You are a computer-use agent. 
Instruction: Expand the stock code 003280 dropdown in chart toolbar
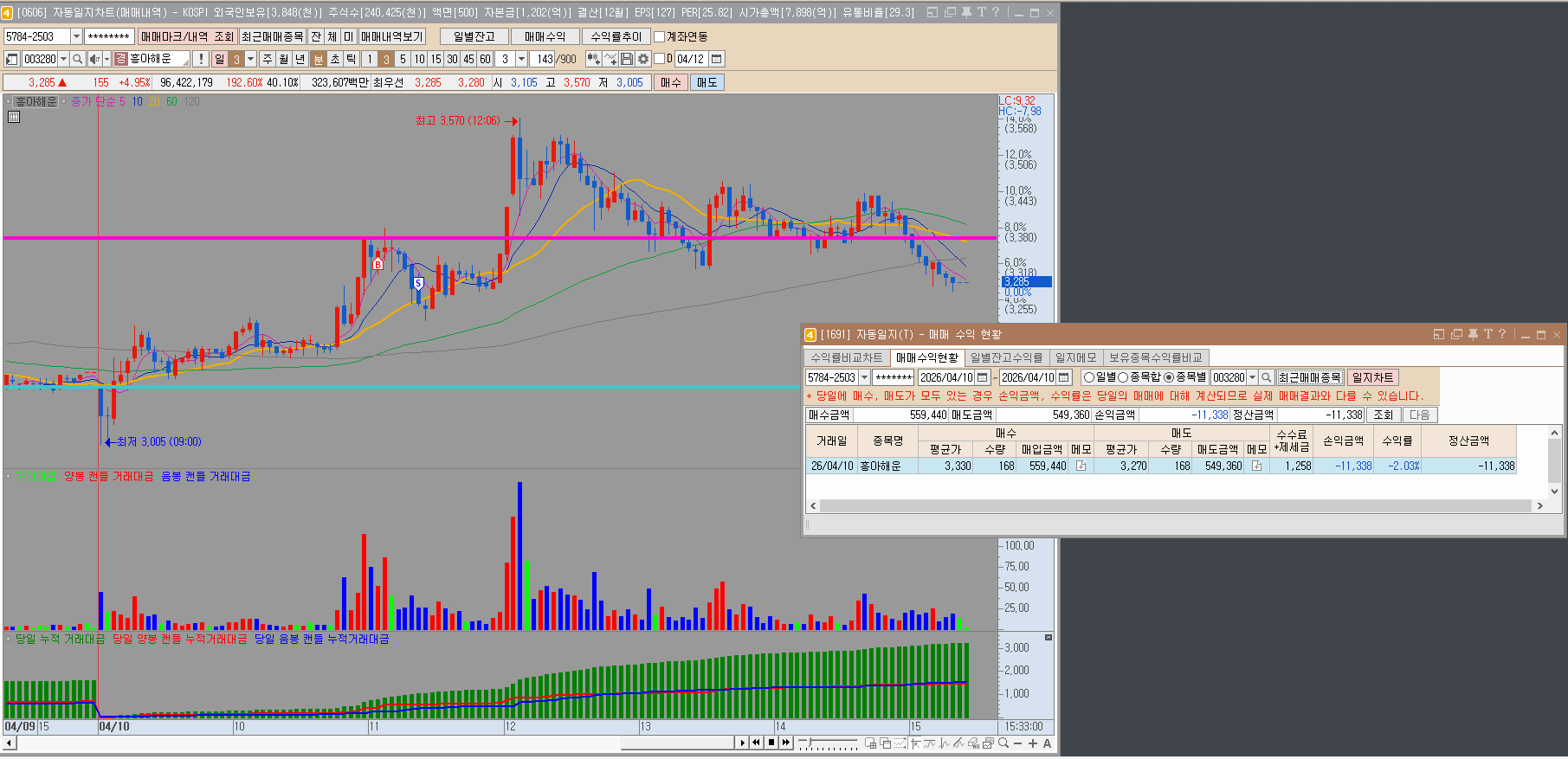pos(63,59)
